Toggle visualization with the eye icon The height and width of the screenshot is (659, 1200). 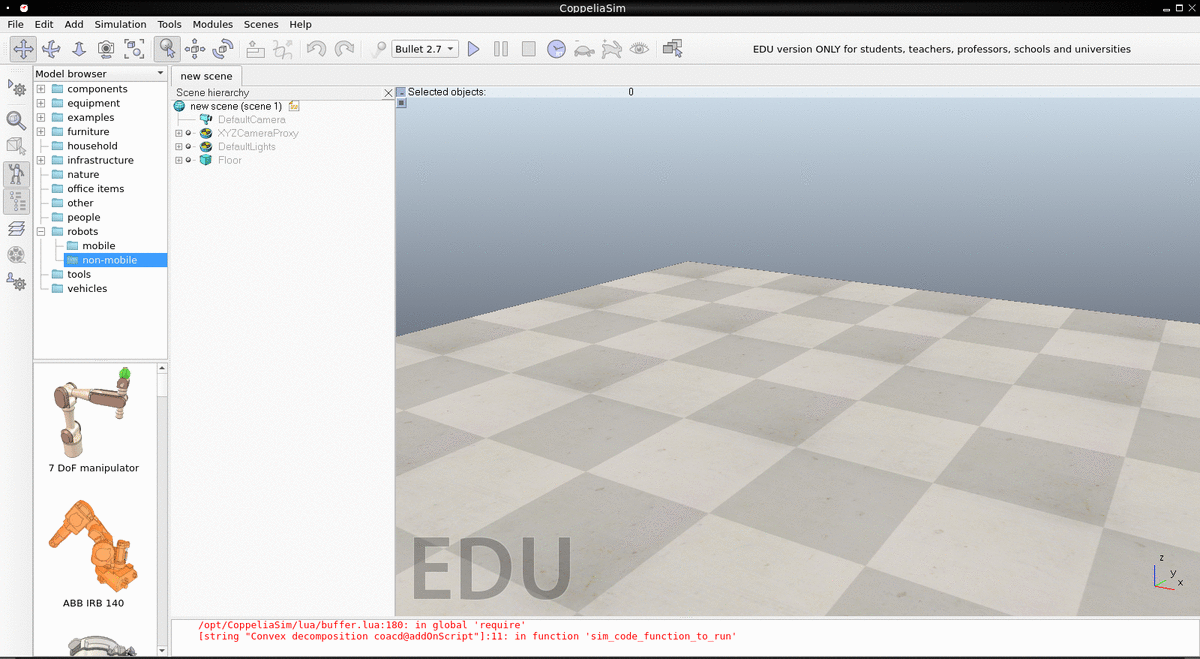[x=639, y=48]
